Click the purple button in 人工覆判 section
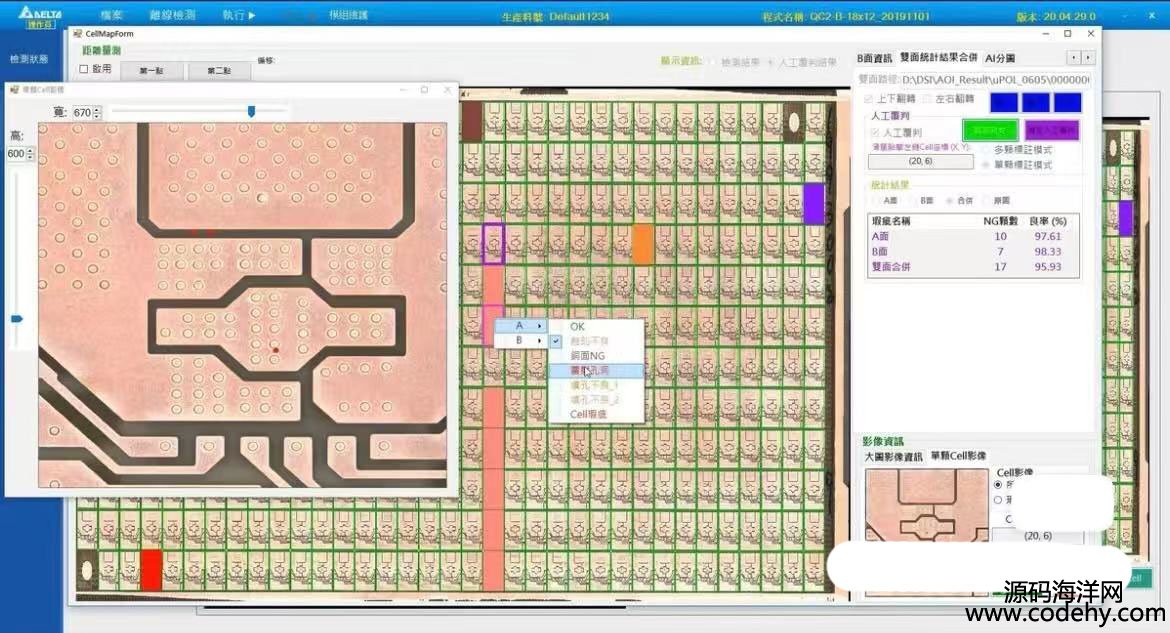Viewport: 1170px width, 633px height. click(x=1052, y=131)
